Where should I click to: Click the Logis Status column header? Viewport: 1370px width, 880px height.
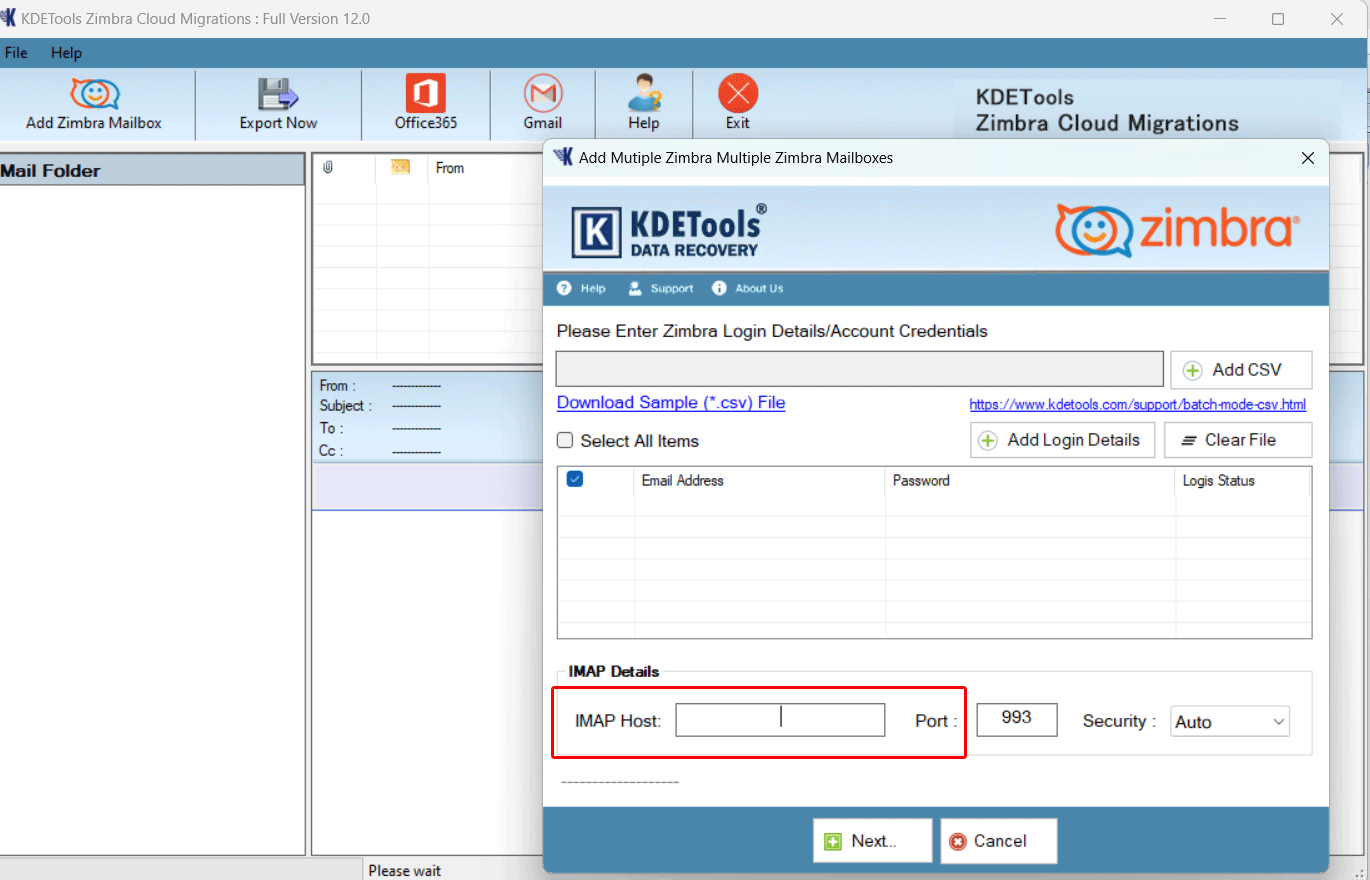point(1242,481)
